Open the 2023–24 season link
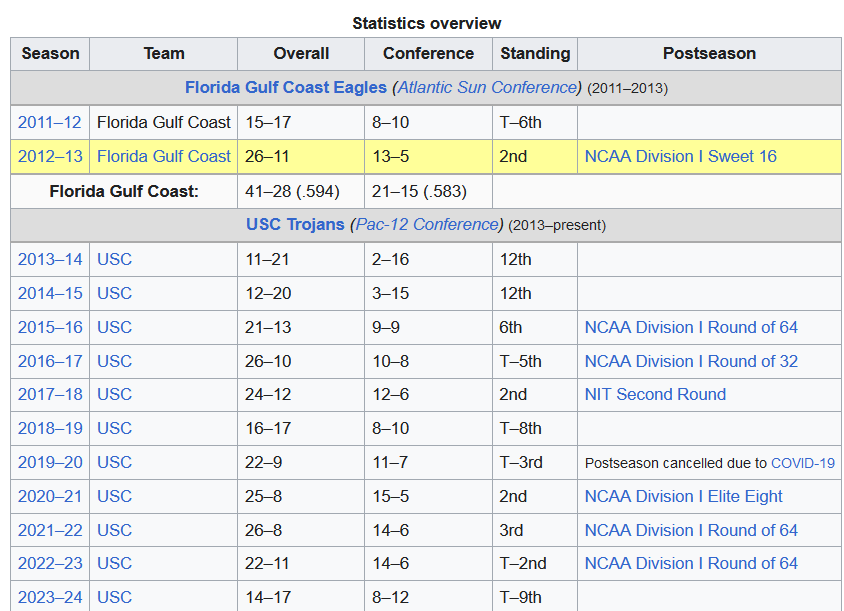This screenshot has height=611, width=844. click(x=50, y=597)
